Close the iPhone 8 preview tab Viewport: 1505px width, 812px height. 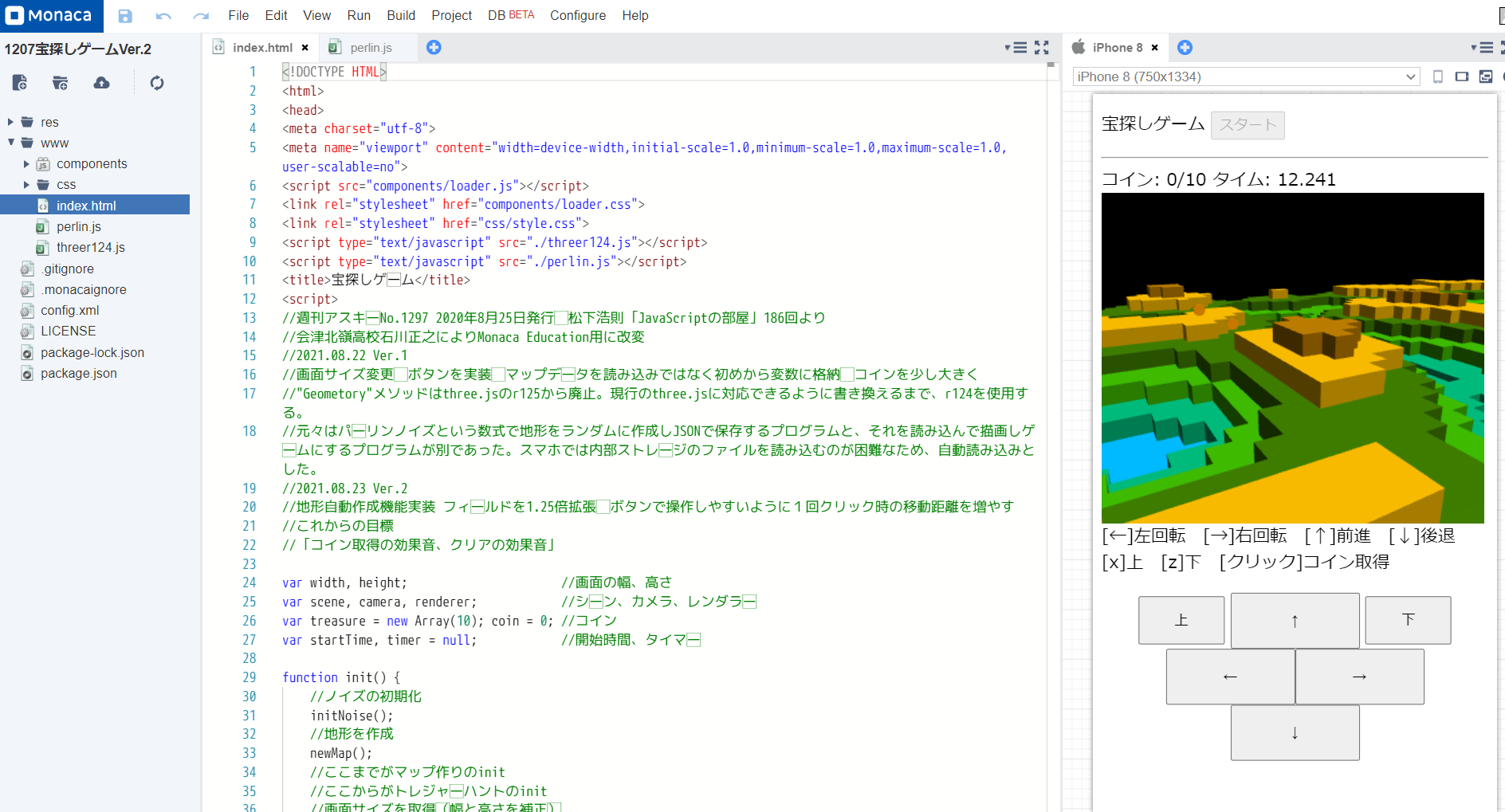(1154, 48)
